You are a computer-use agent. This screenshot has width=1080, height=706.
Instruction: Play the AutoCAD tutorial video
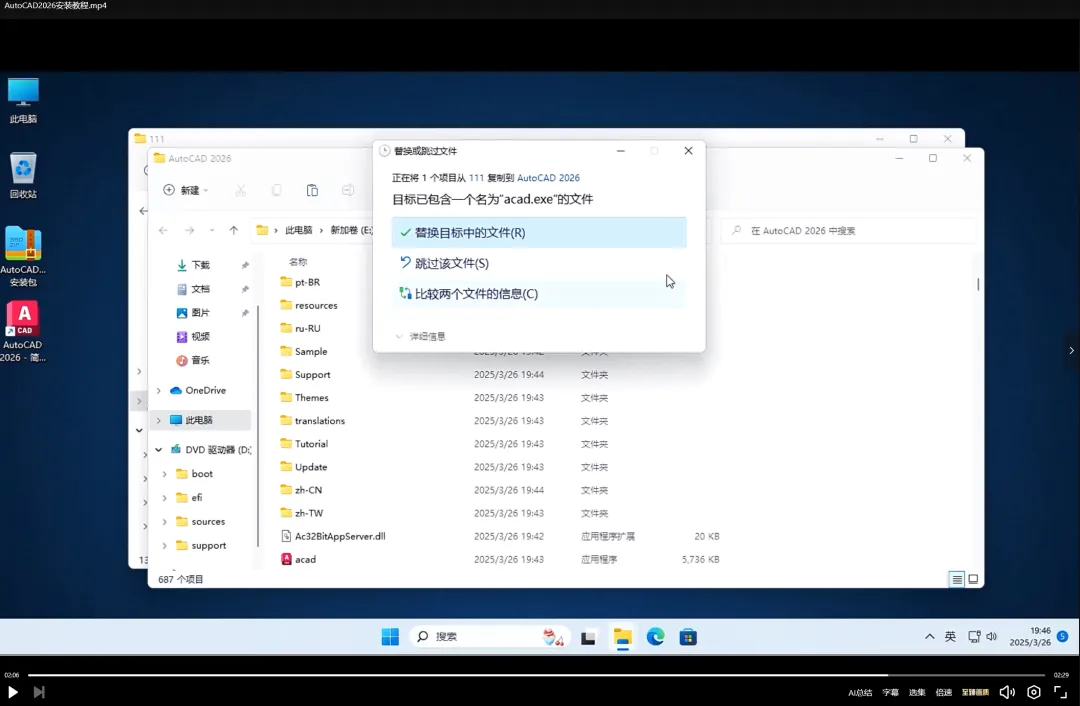coord(12,692)
